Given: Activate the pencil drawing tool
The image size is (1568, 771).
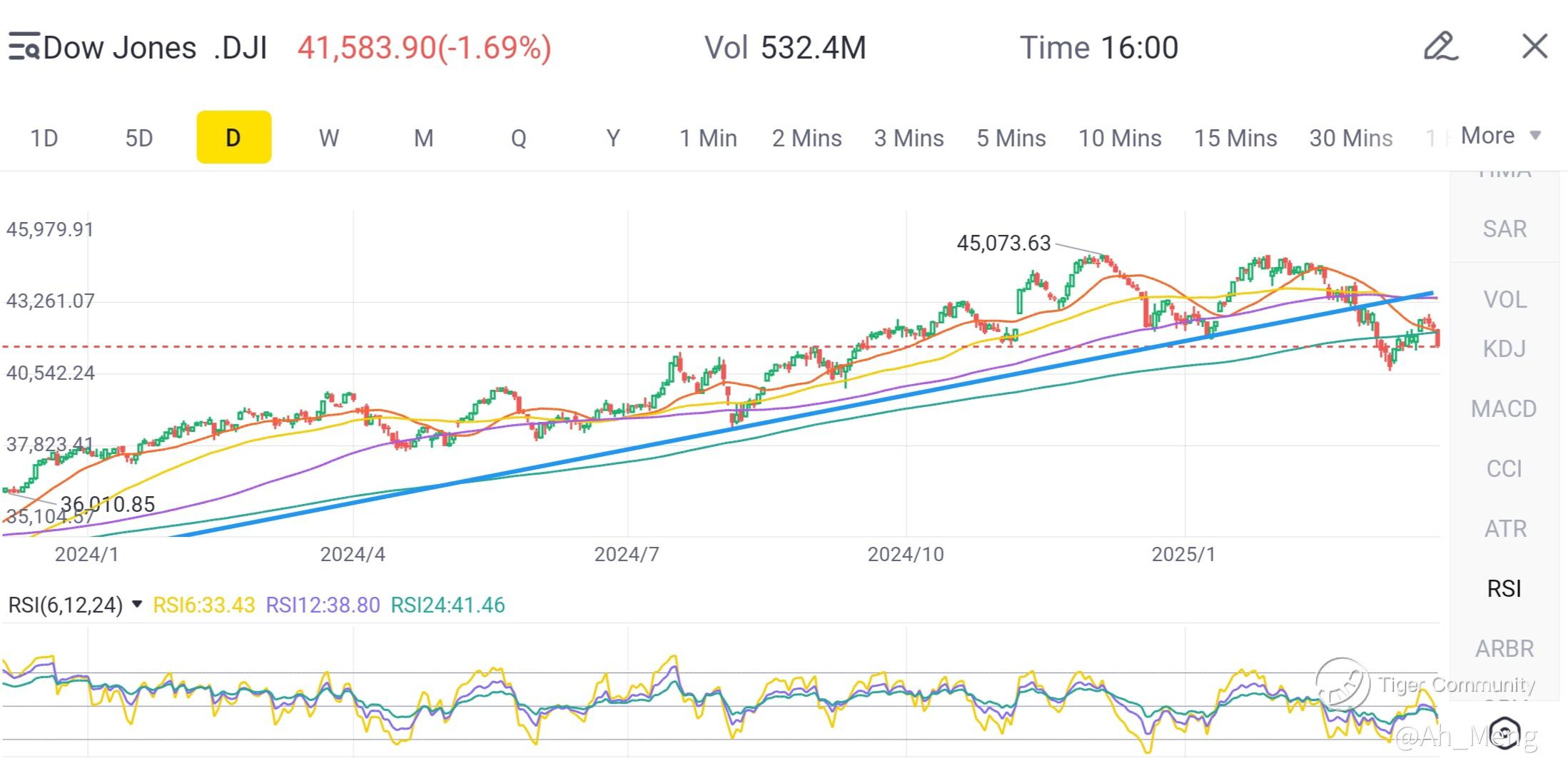Looking at the screenshot, I should click(x=1440, y=47).
